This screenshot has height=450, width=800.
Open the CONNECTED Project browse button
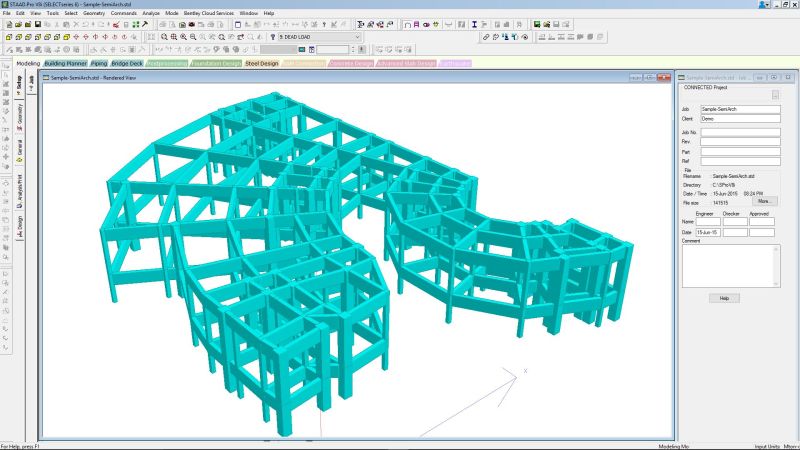774,95
